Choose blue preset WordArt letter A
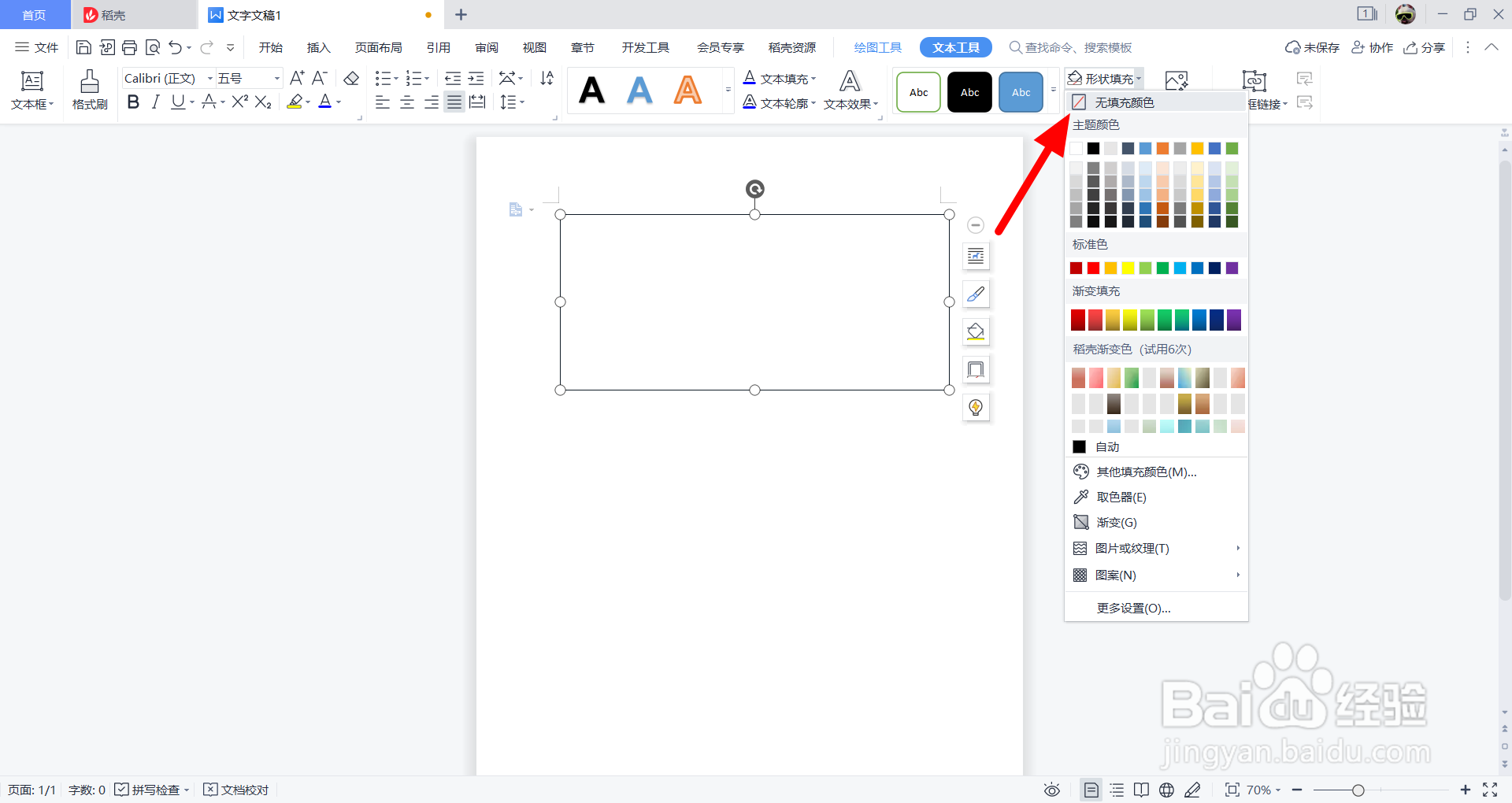This screenshot has width=1512, height=803. tap(639, 91)
